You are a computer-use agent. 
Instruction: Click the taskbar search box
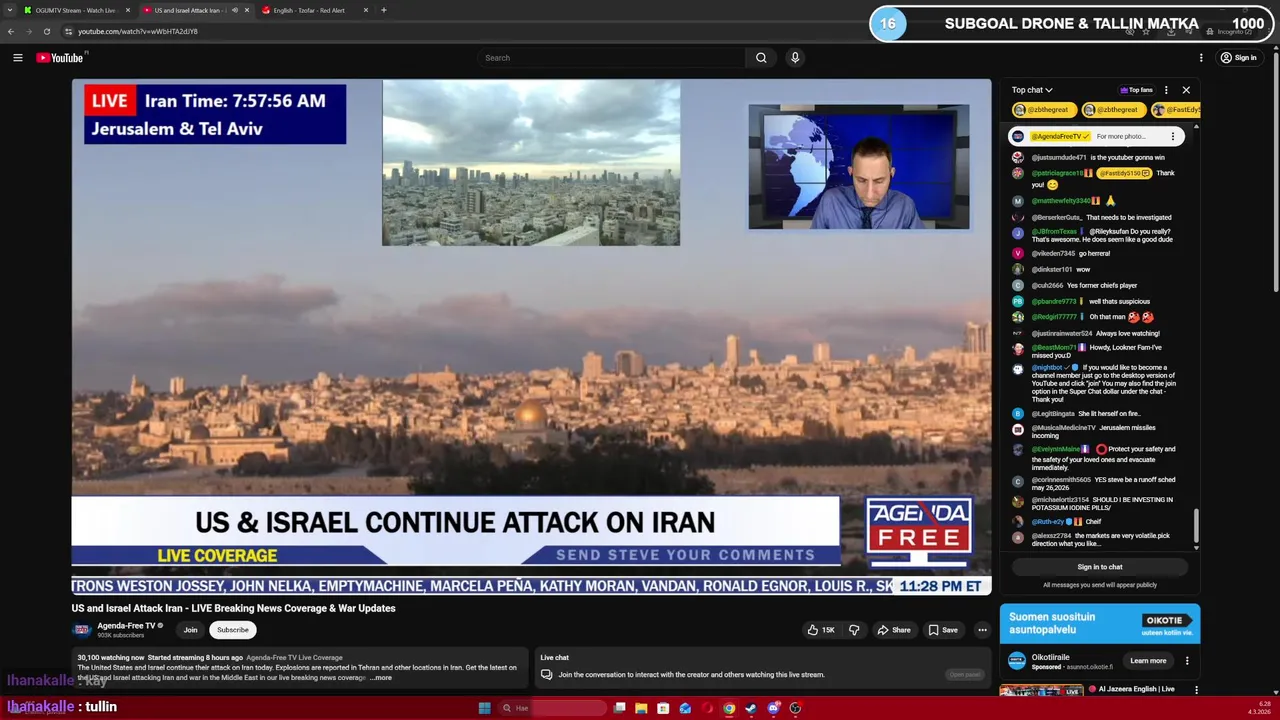pos(553,708)
